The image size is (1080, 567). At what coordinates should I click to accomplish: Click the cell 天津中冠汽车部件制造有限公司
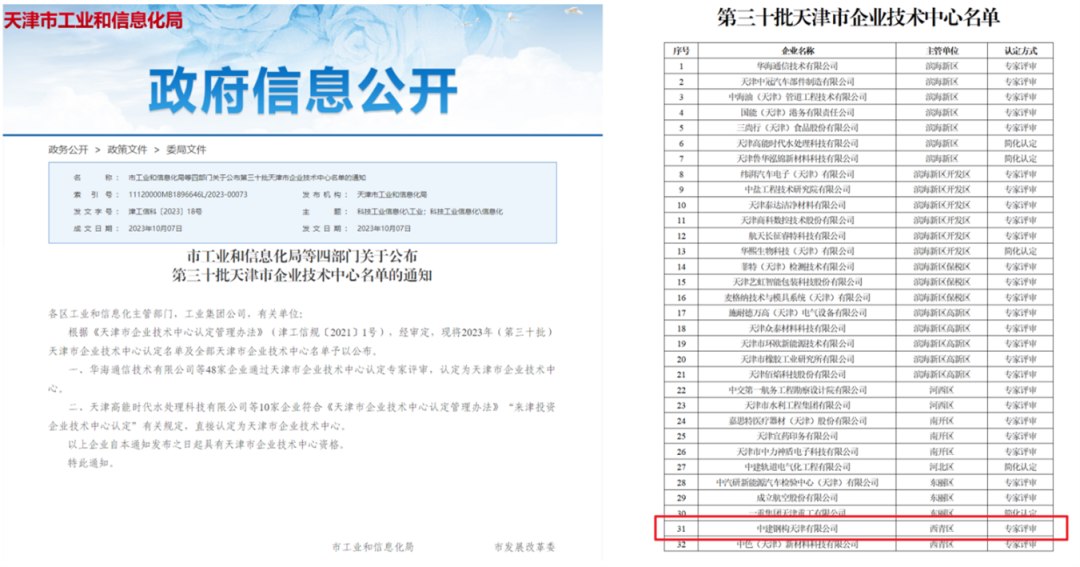coord(797,81)
